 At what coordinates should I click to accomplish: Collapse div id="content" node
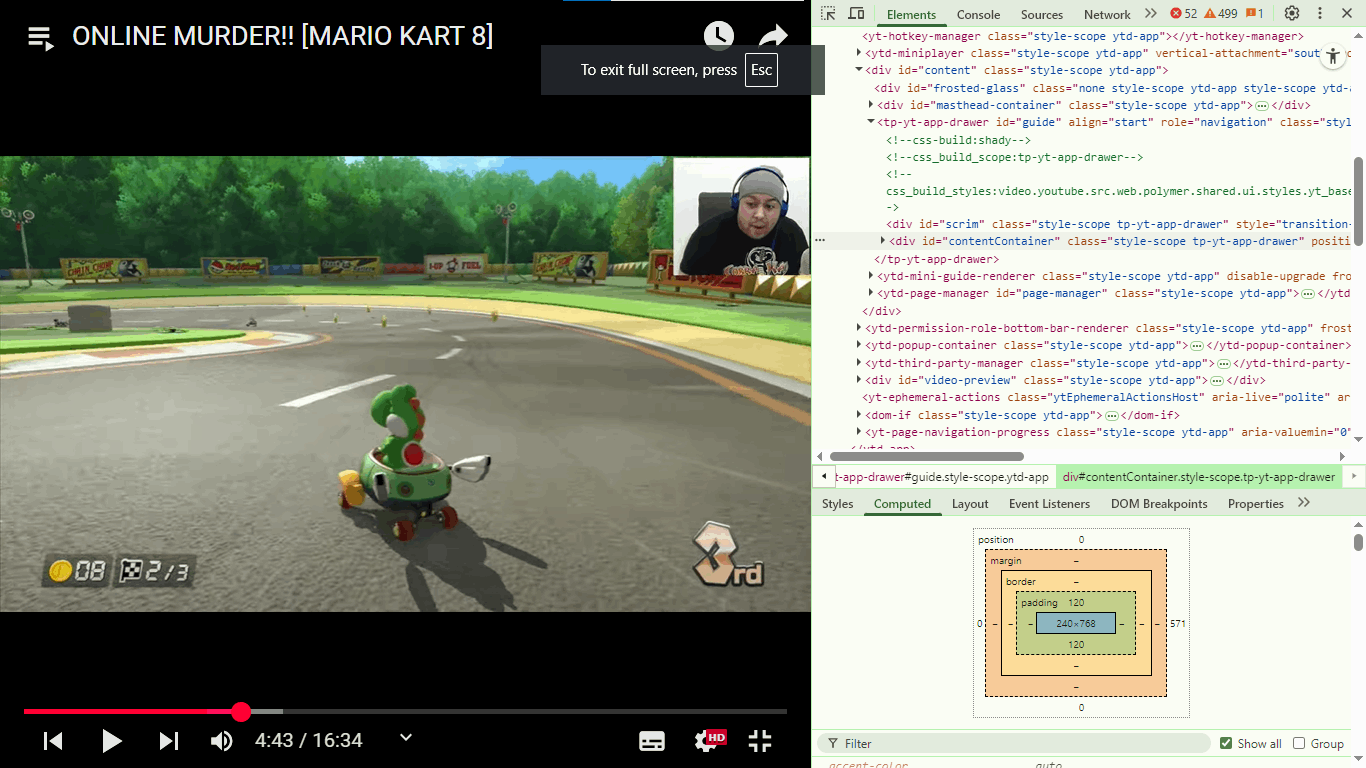coord(859,70)
